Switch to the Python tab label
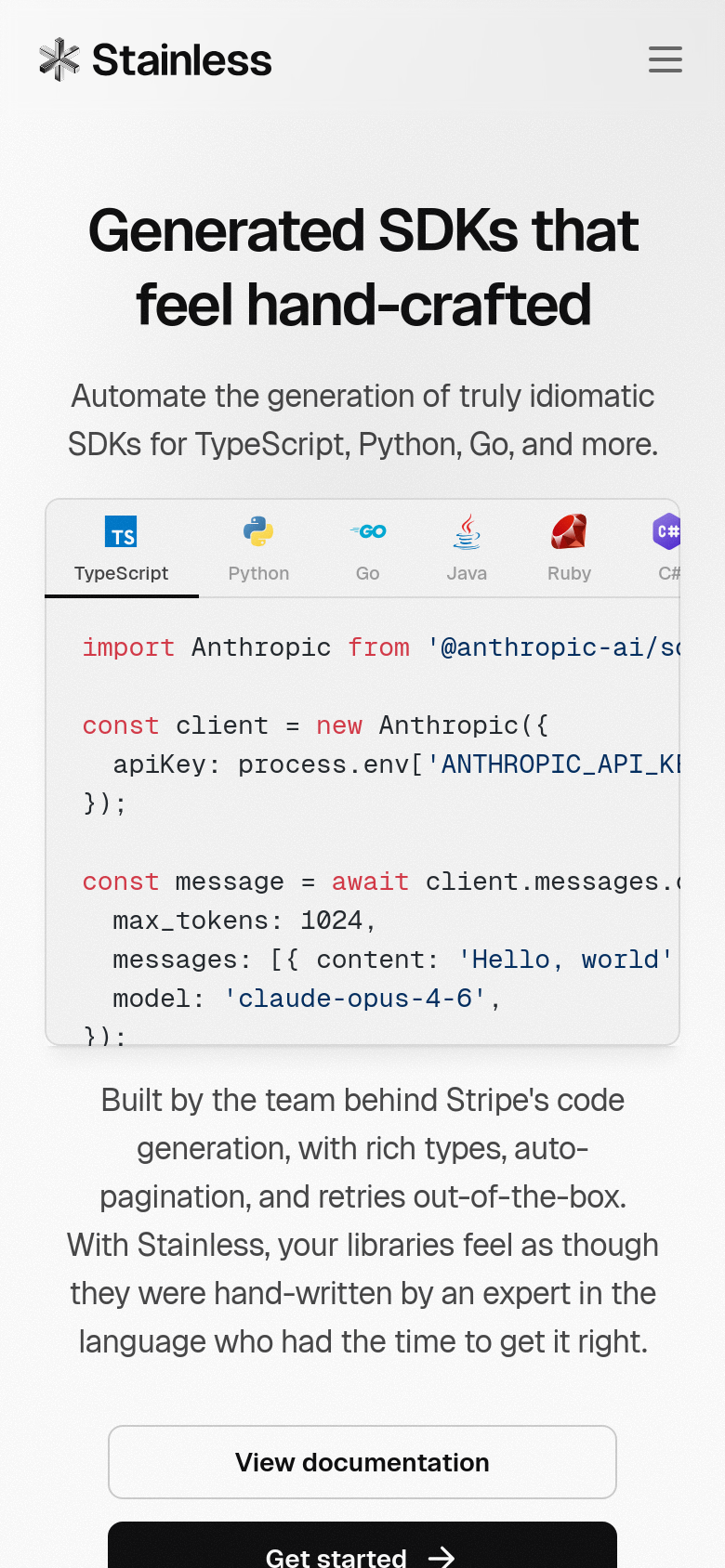Screen dimensions: 725x1568 [x=258, y=573]
